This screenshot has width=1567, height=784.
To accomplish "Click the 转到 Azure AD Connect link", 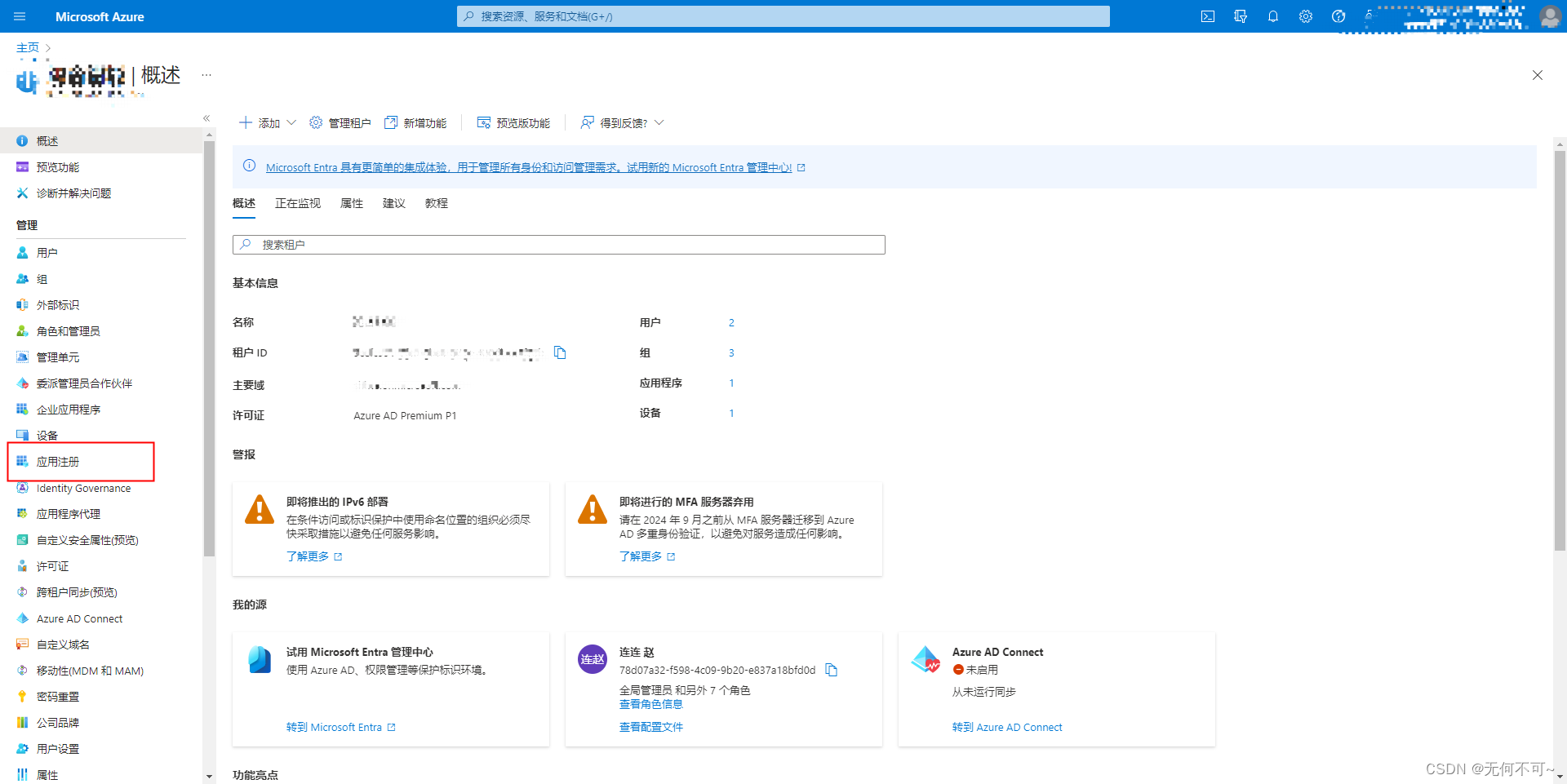I will coord(1007,727).
